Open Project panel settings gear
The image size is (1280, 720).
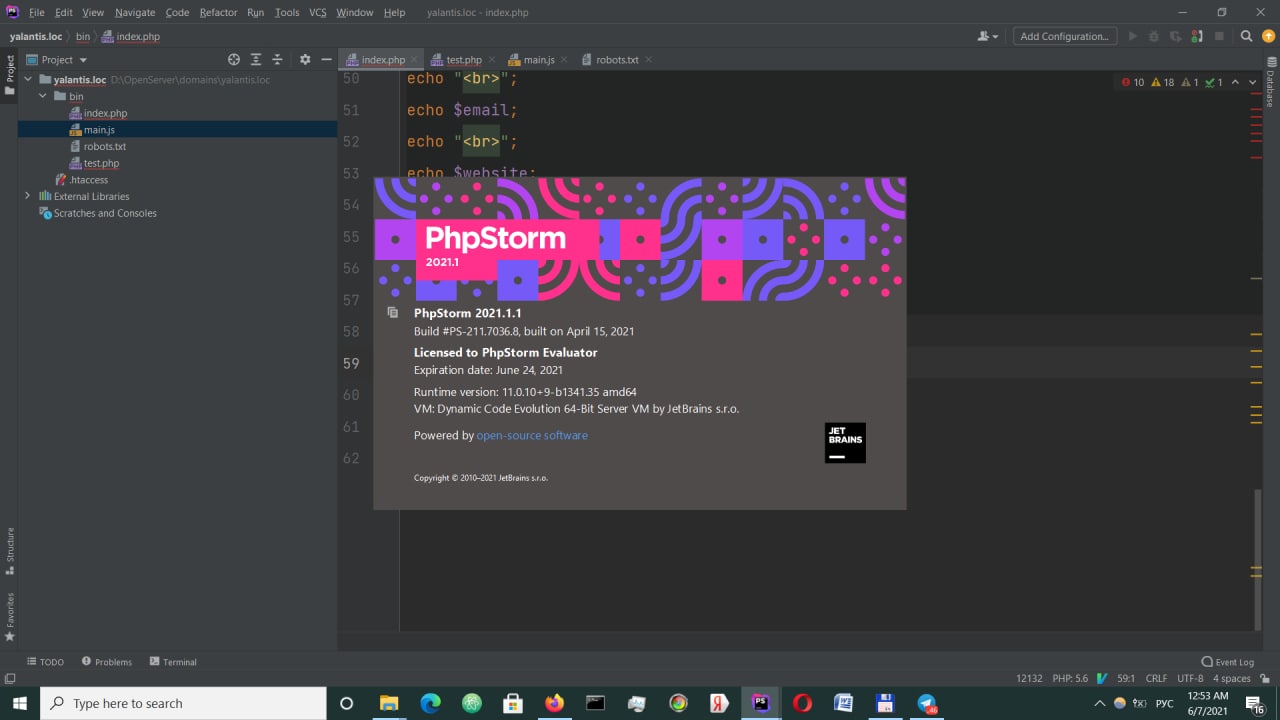click(x=305, y=60)
